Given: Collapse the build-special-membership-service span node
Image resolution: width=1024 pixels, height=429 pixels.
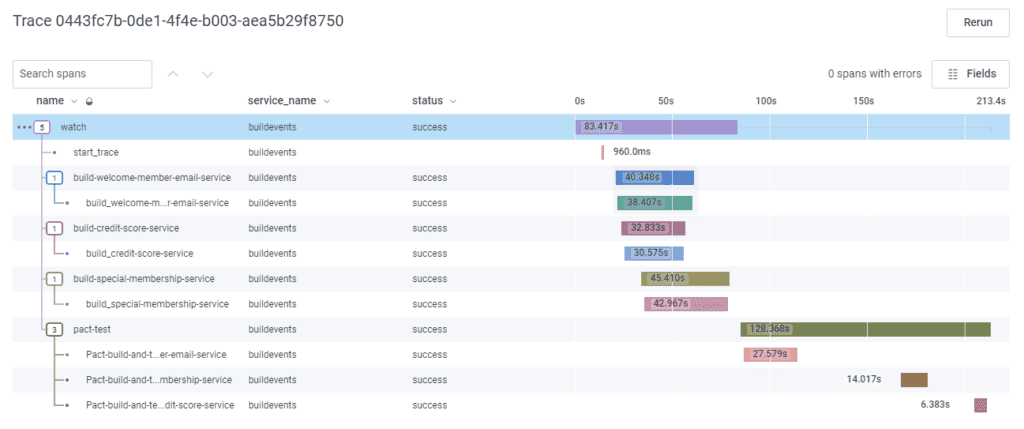Looking at the screenshot, I should coord(55,279).
